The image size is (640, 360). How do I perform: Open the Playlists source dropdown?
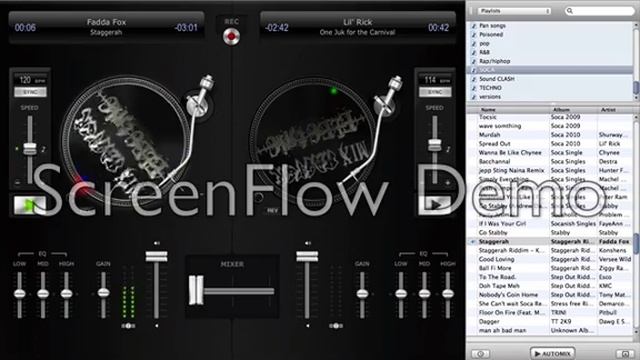click(514, 11)
